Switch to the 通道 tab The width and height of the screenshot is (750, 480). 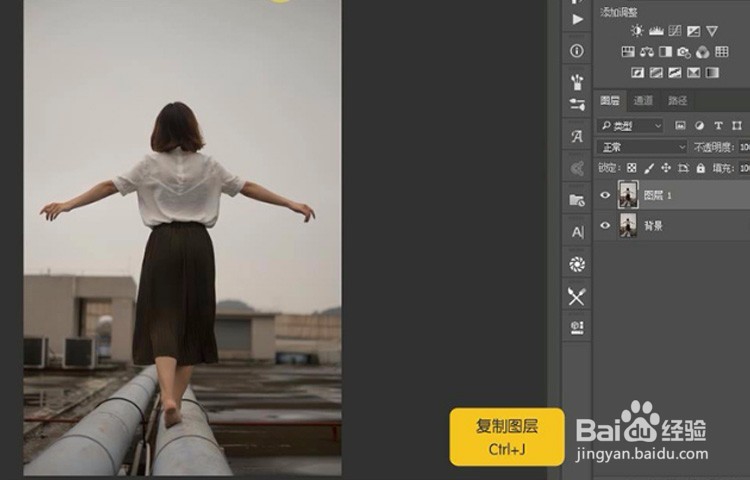click(643, 100)
